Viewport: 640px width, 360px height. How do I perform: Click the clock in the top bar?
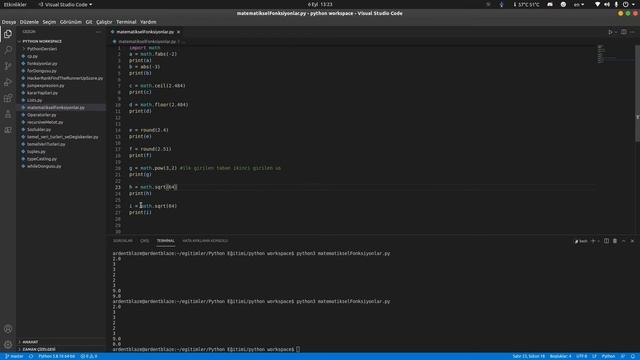[320, 4]
